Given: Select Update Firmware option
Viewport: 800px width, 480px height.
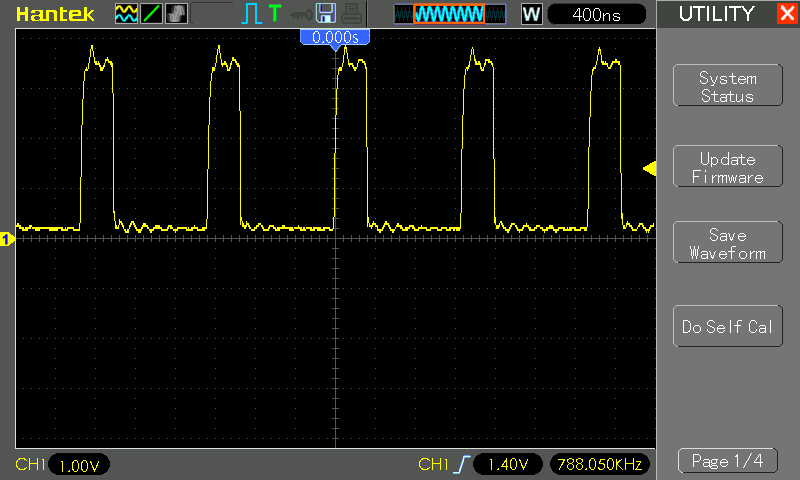Looking at the screenshot, I should [727, 168].
